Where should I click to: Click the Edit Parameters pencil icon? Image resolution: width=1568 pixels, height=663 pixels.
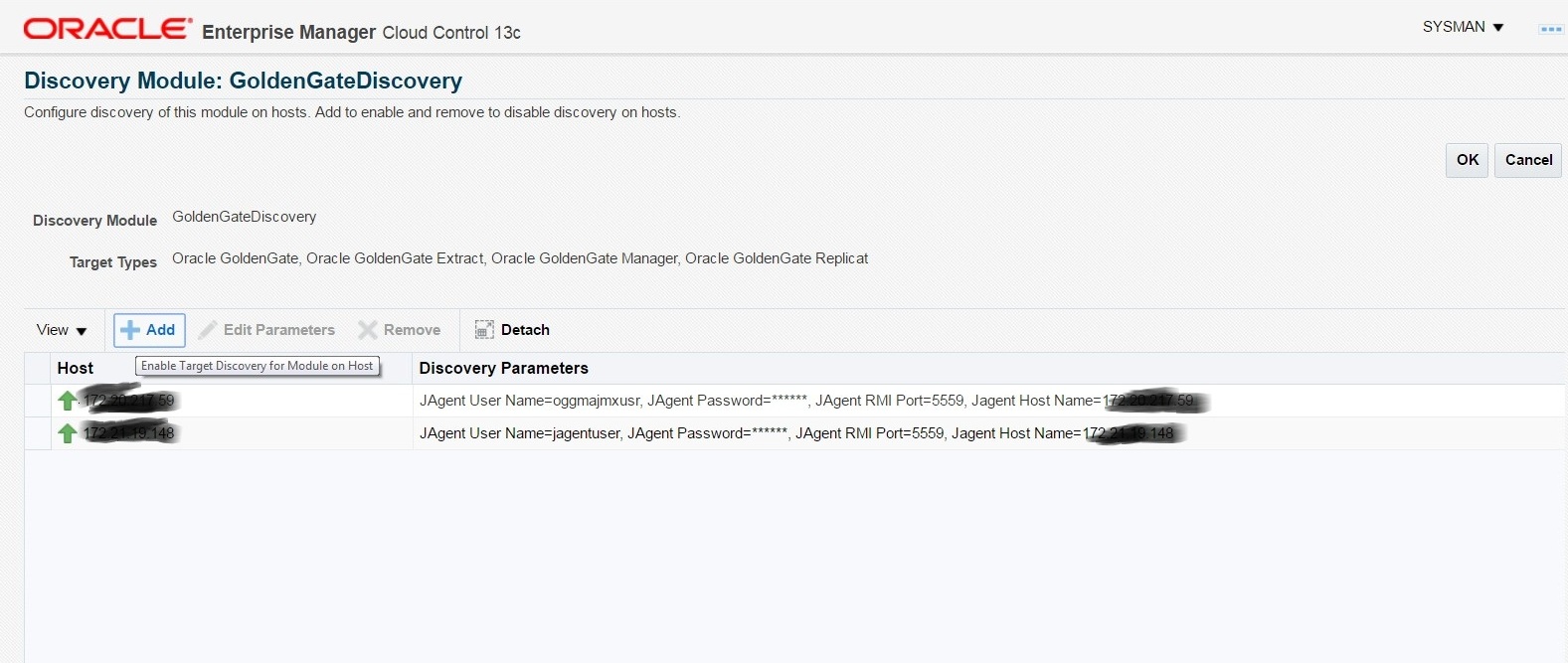[x=208, y=330]
